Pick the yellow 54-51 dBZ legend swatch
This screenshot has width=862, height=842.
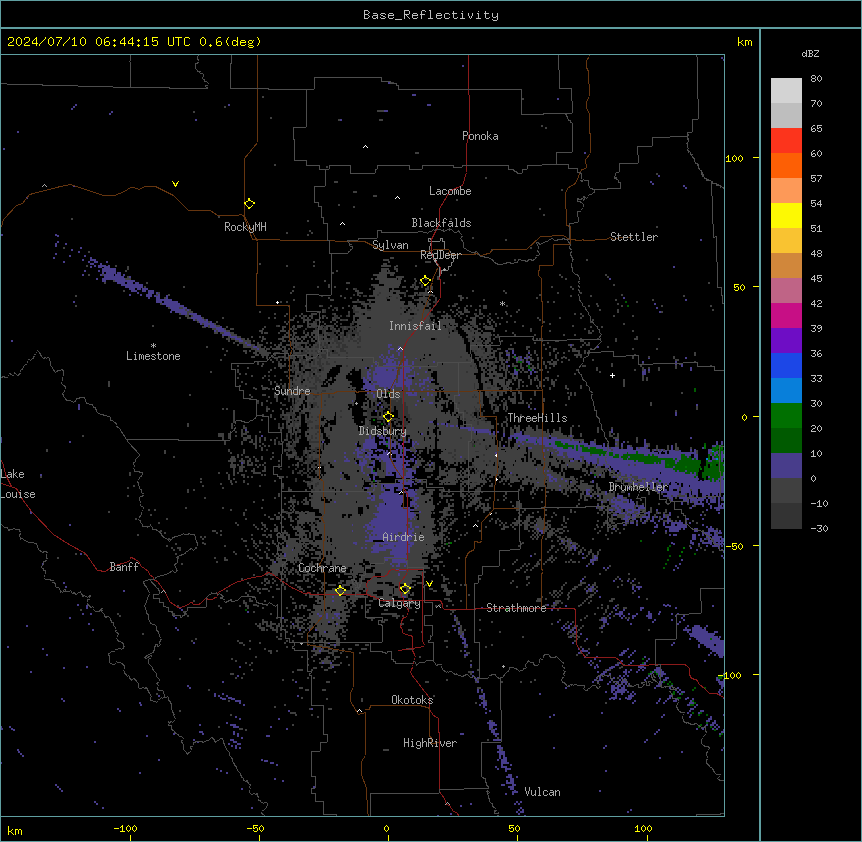pos(786,215)
